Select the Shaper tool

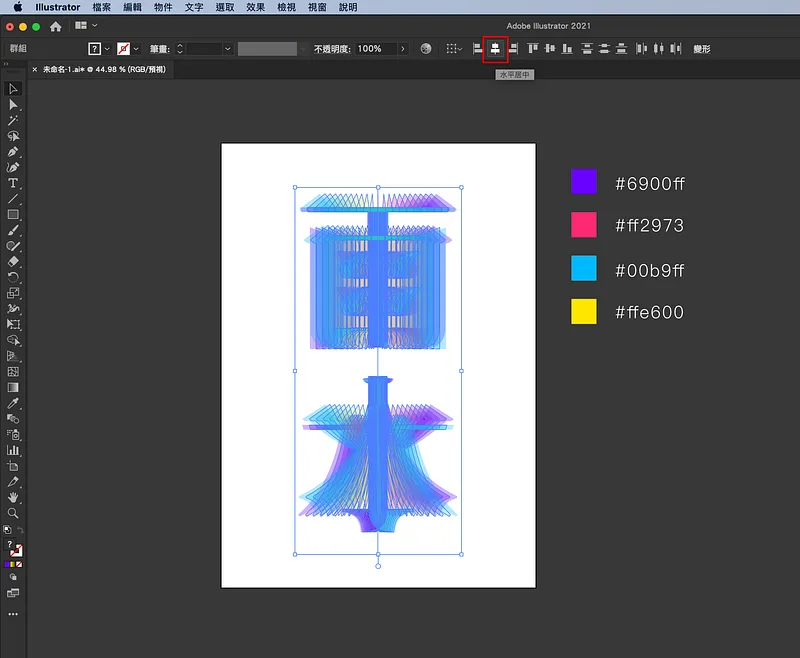click(x=13, y=246)
